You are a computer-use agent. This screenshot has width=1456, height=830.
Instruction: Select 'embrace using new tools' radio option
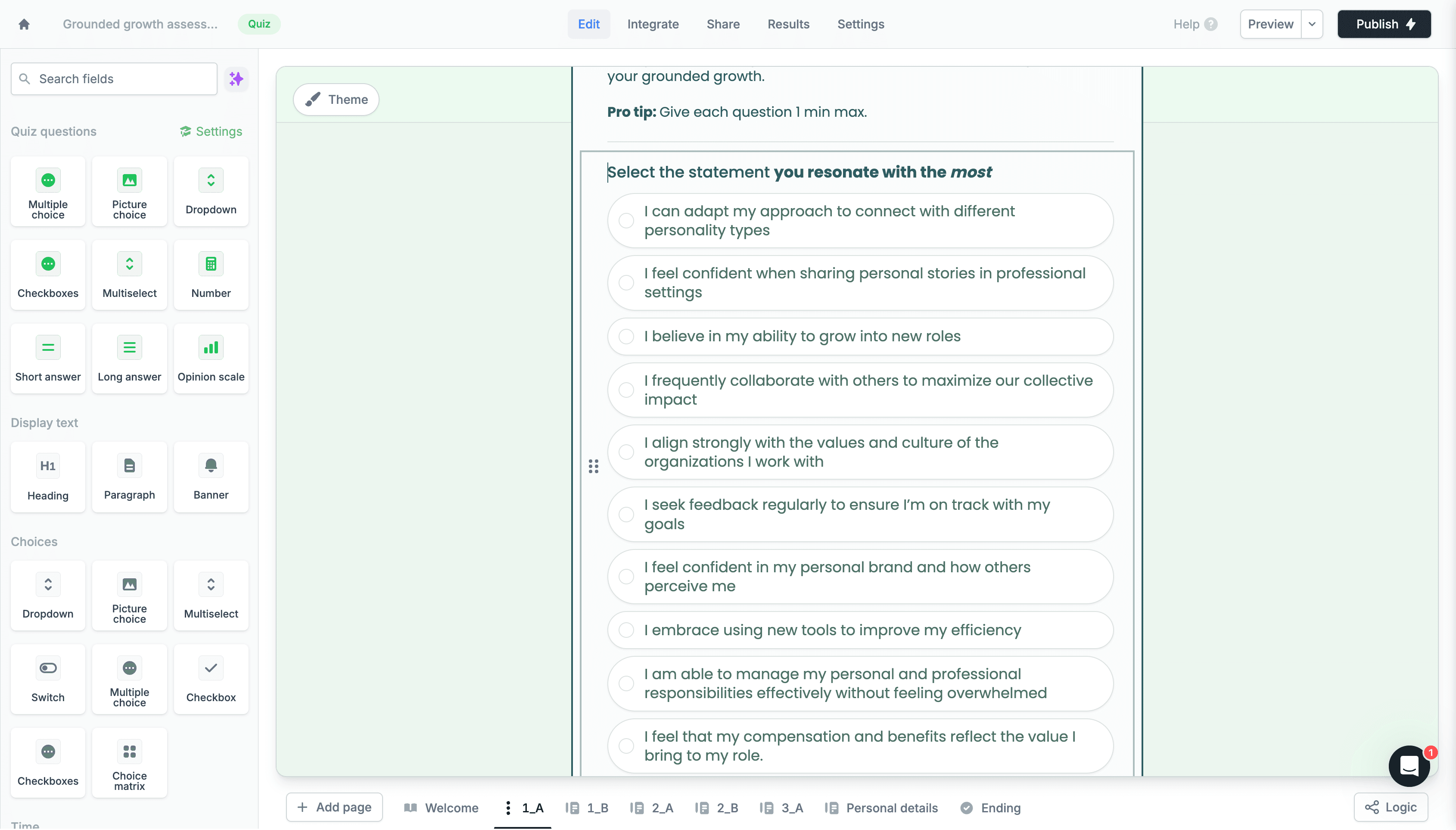626,630
